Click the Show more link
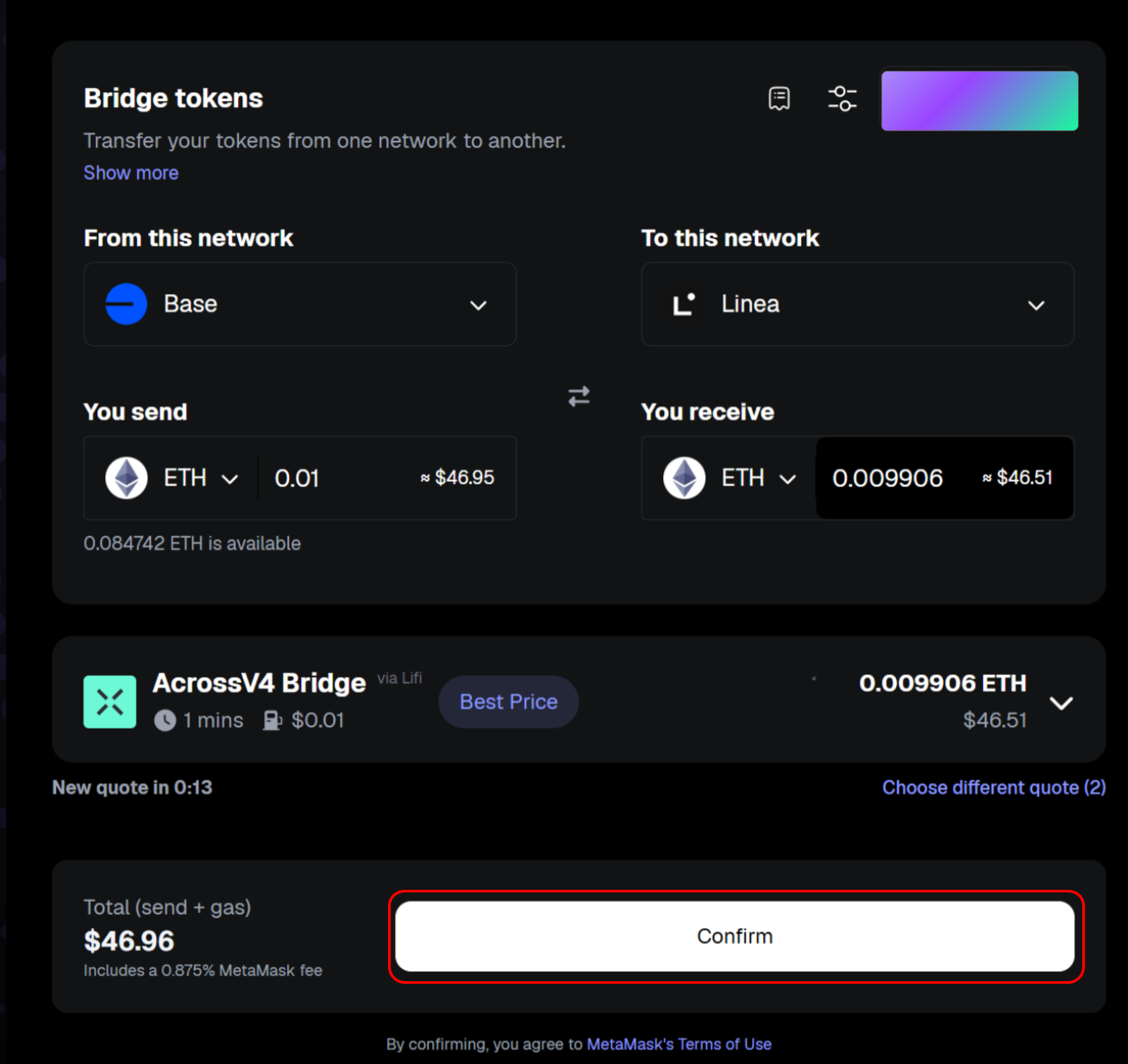 [131, 172]
